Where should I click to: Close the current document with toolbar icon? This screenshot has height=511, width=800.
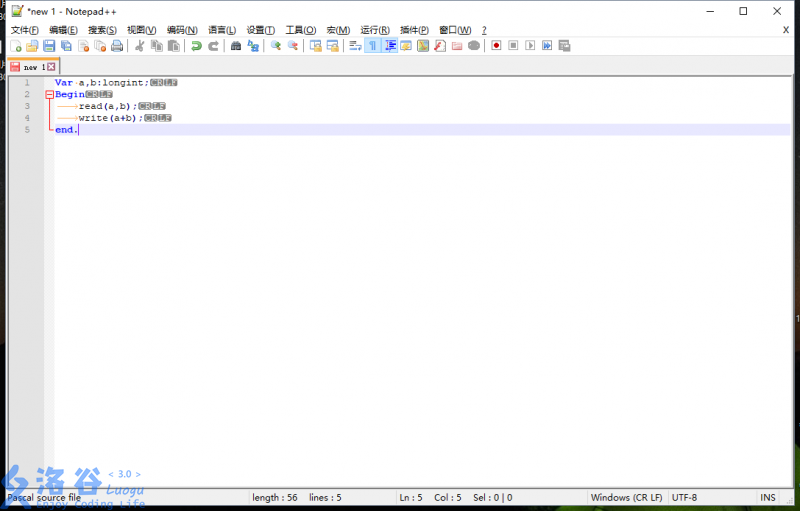83,46
